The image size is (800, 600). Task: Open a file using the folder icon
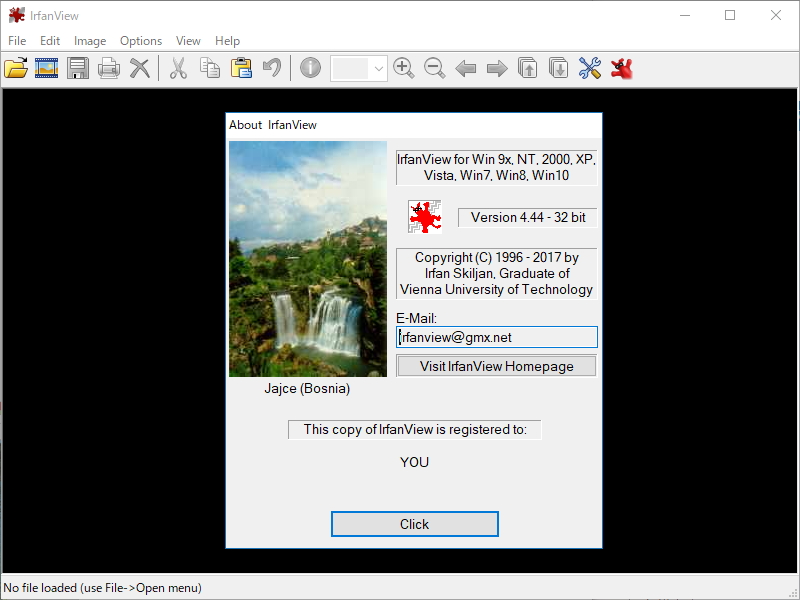16,68
